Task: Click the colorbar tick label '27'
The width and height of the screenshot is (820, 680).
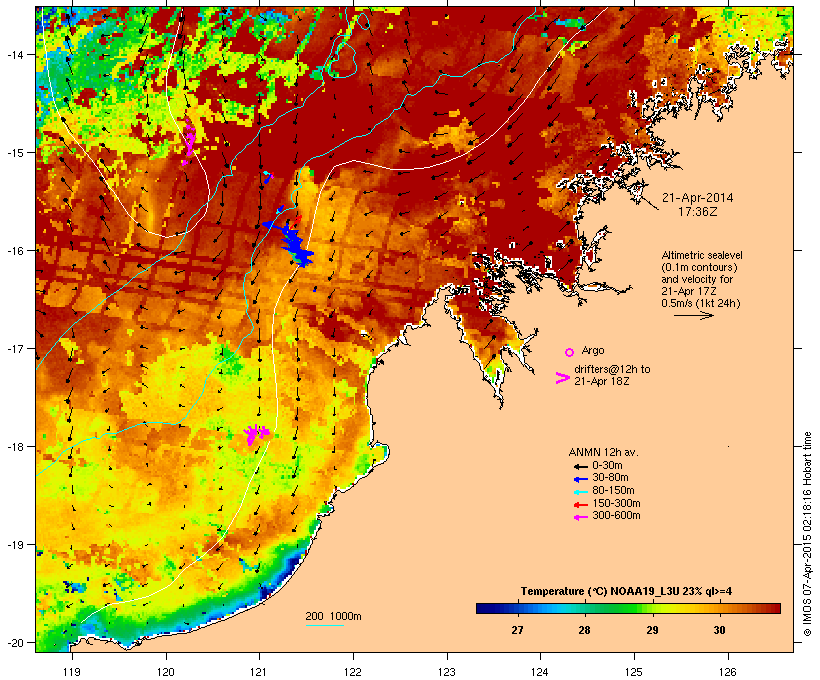Action: click(517, 630)
